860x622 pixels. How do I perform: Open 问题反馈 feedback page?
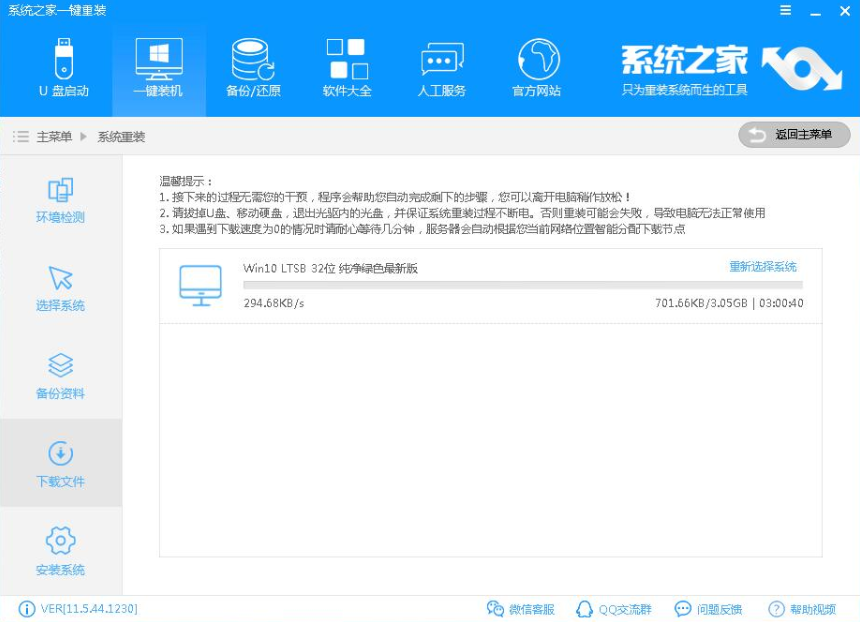(x=710, y=608)
